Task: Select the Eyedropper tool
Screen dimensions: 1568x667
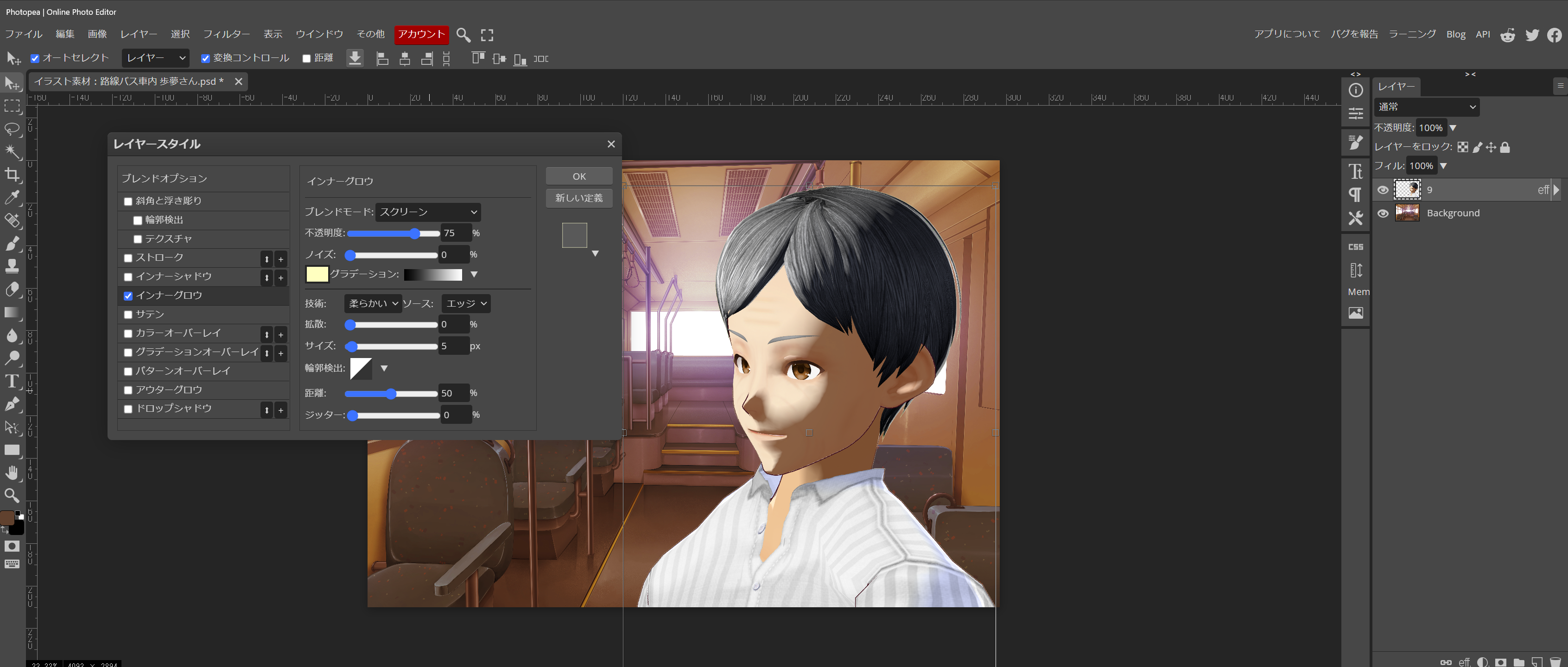Action: (x=12, y=197)
